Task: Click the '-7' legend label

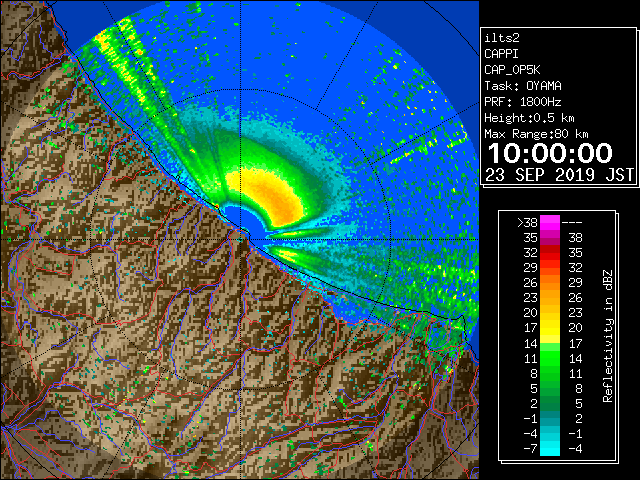Action: [530, 449]
